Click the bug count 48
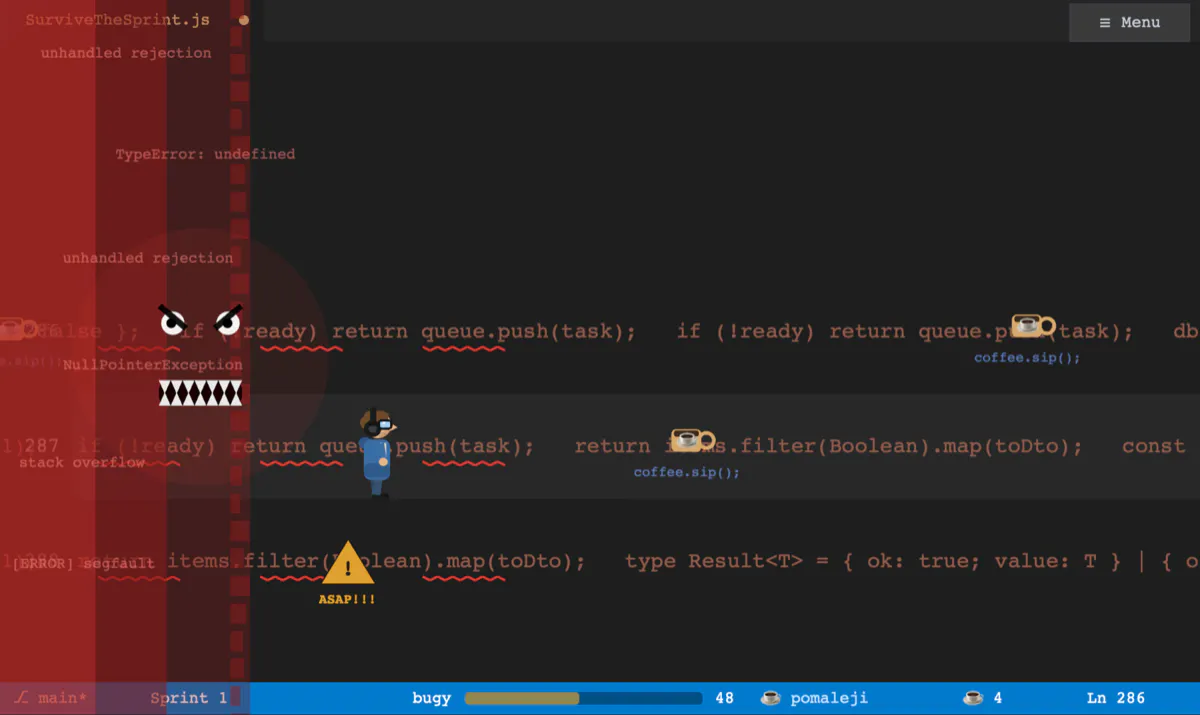This screenshot has height=715, width=1200. [725, 698]
